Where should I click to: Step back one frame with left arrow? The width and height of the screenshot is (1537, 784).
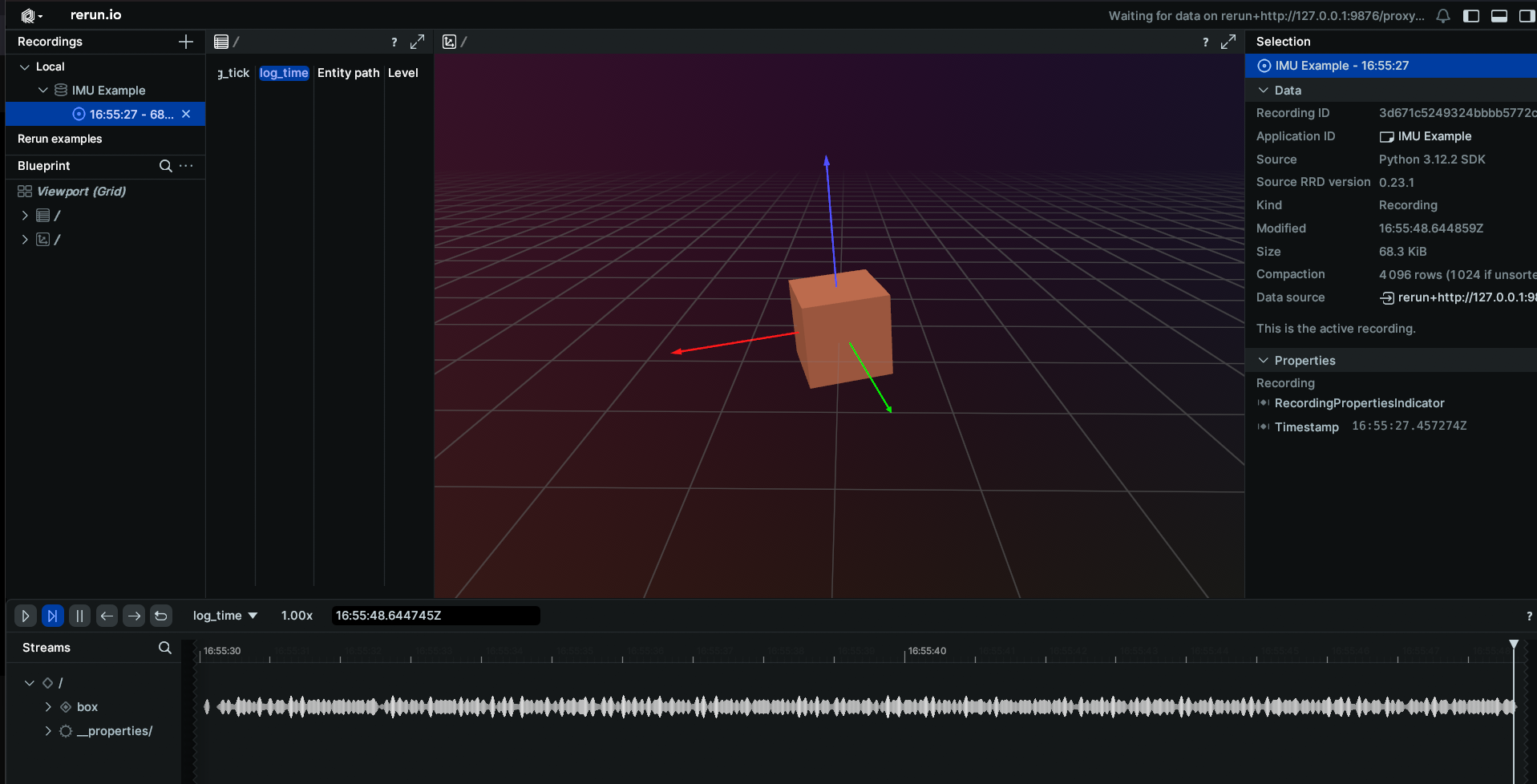click(x=107, y=616)
